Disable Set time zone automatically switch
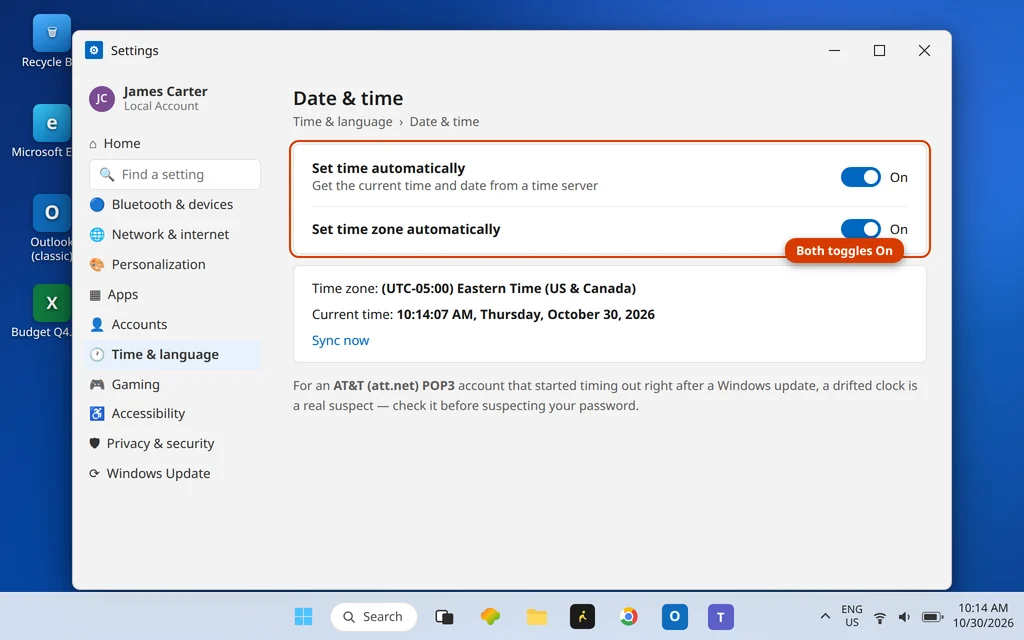The height and width of the screenshot is (640, 1024). pyautogui.click(x=861, y=229)
